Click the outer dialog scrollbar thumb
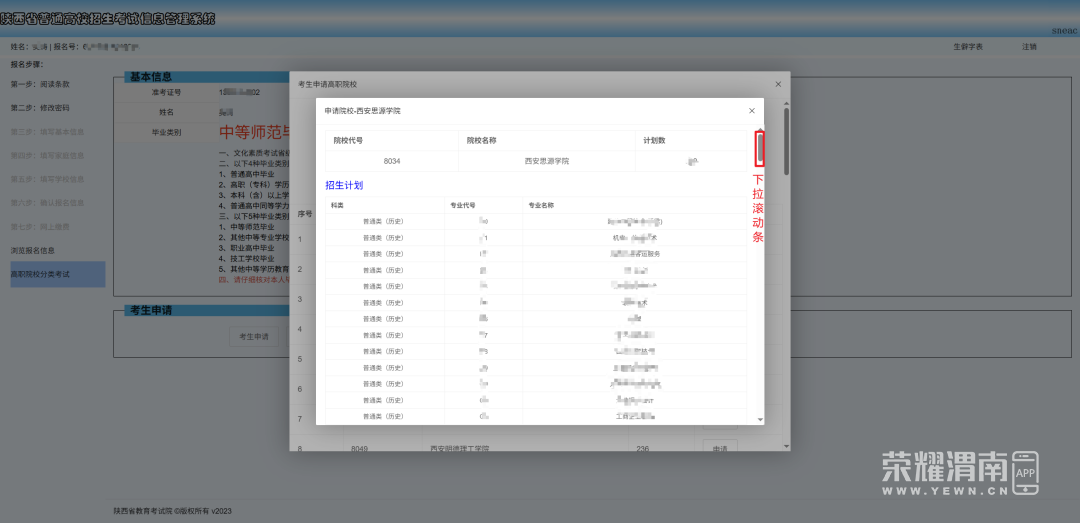This screenshot has width=1080, height=523. click(786, 140)
